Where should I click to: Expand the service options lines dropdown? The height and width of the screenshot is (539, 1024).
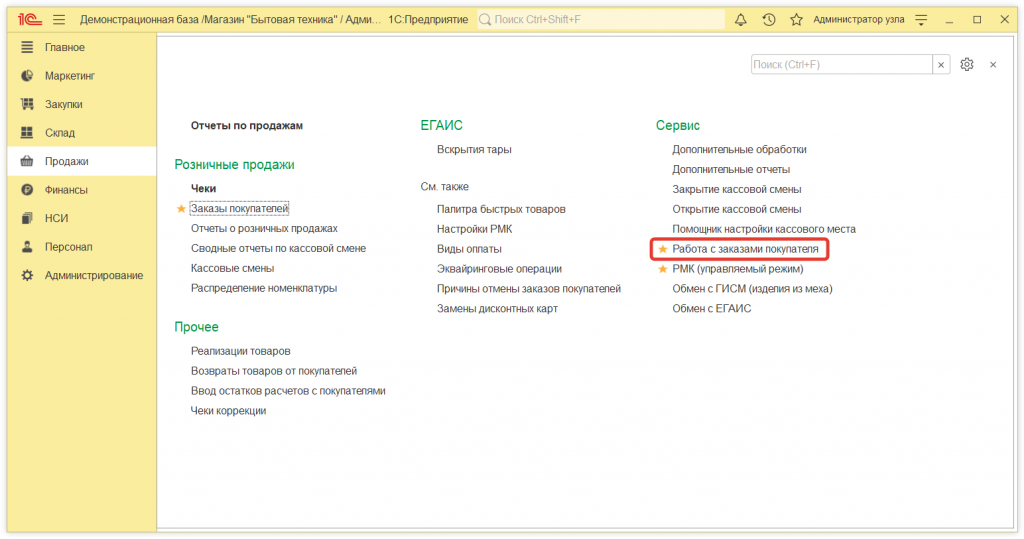(x=922, y=19)
